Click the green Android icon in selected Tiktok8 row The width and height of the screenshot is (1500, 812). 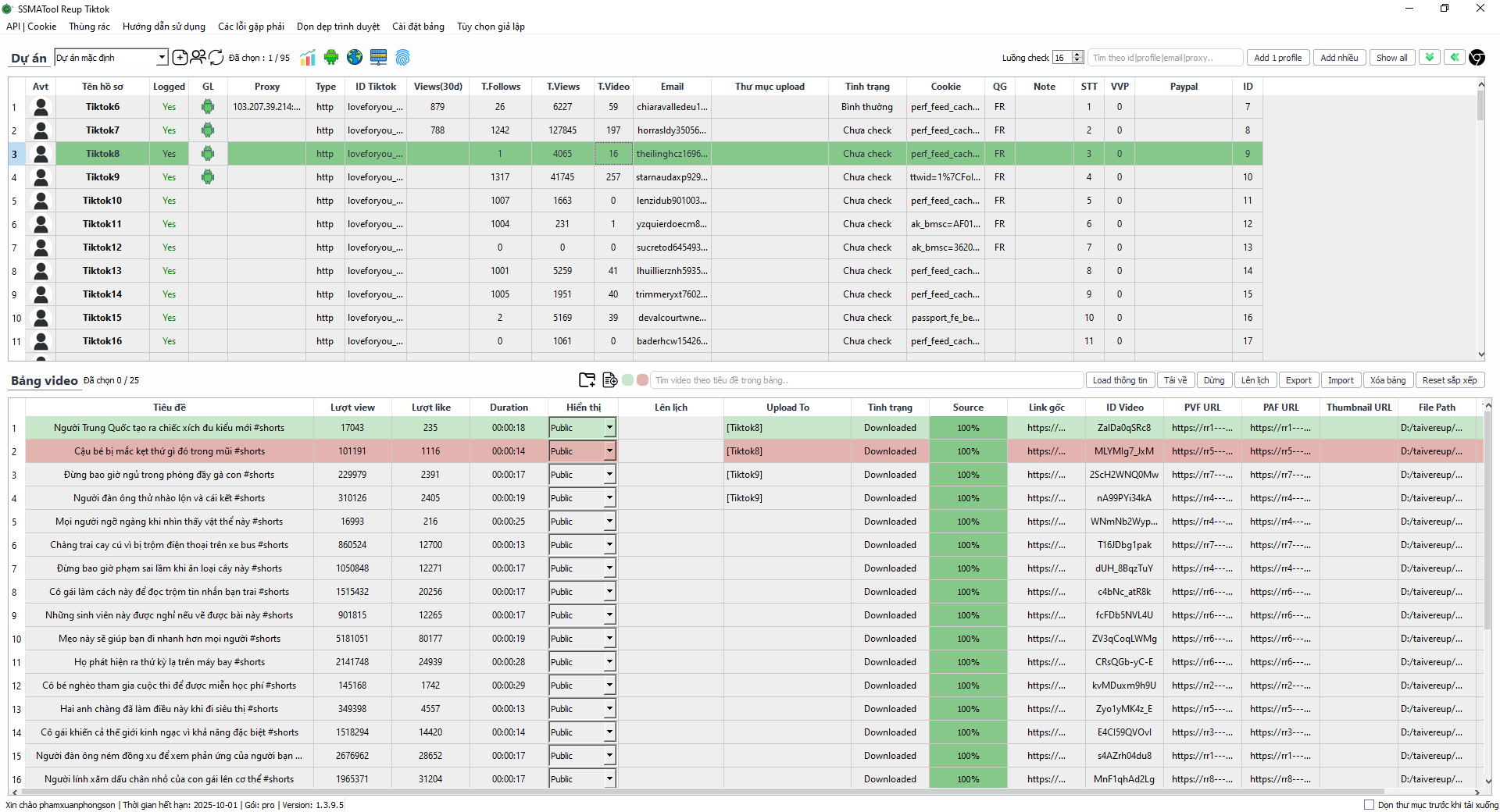tap(208, 154)
